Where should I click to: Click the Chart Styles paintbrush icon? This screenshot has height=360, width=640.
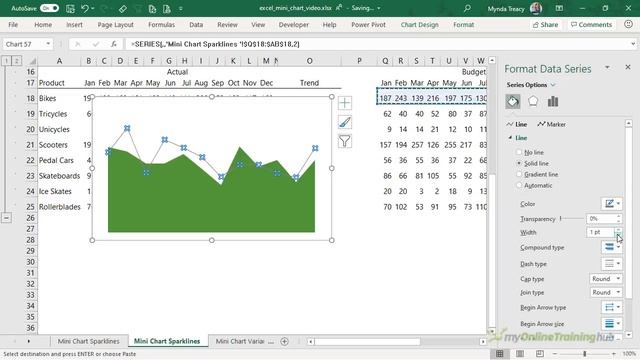coord(345,122)
